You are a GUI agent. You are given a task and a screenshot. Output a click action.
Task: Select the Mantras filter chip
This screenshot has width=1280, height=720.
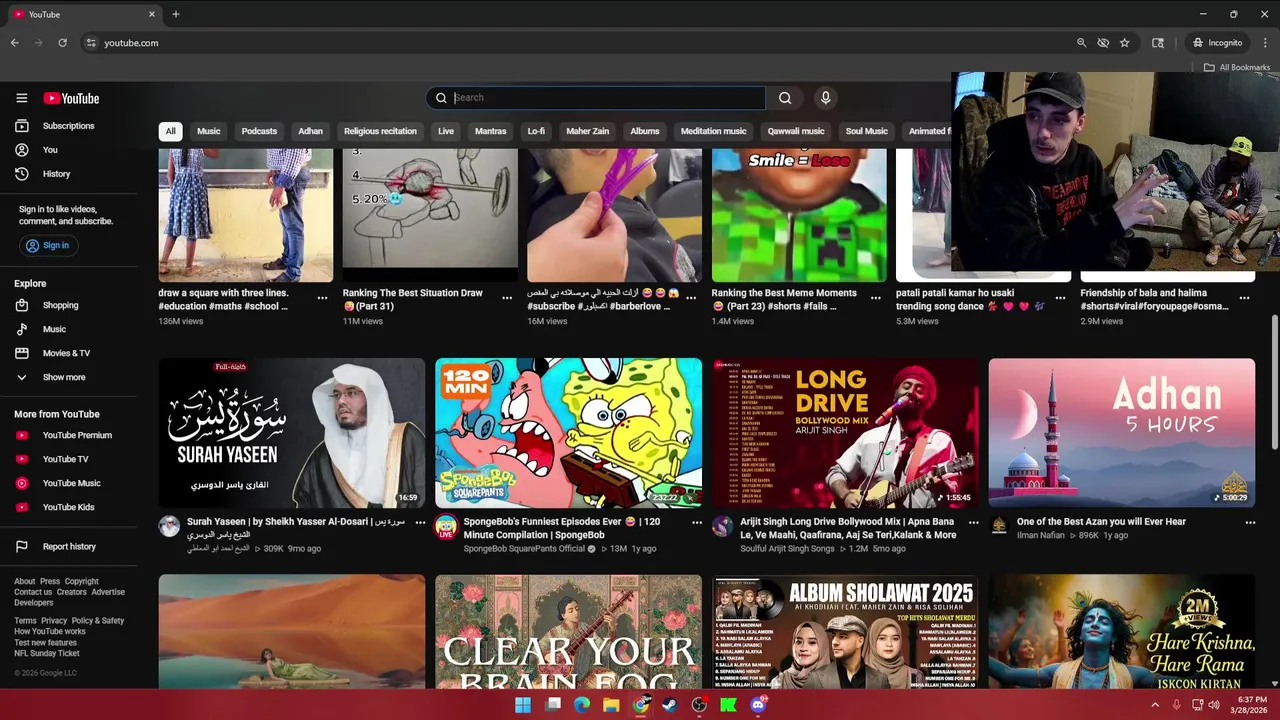(x=490, y=131)
